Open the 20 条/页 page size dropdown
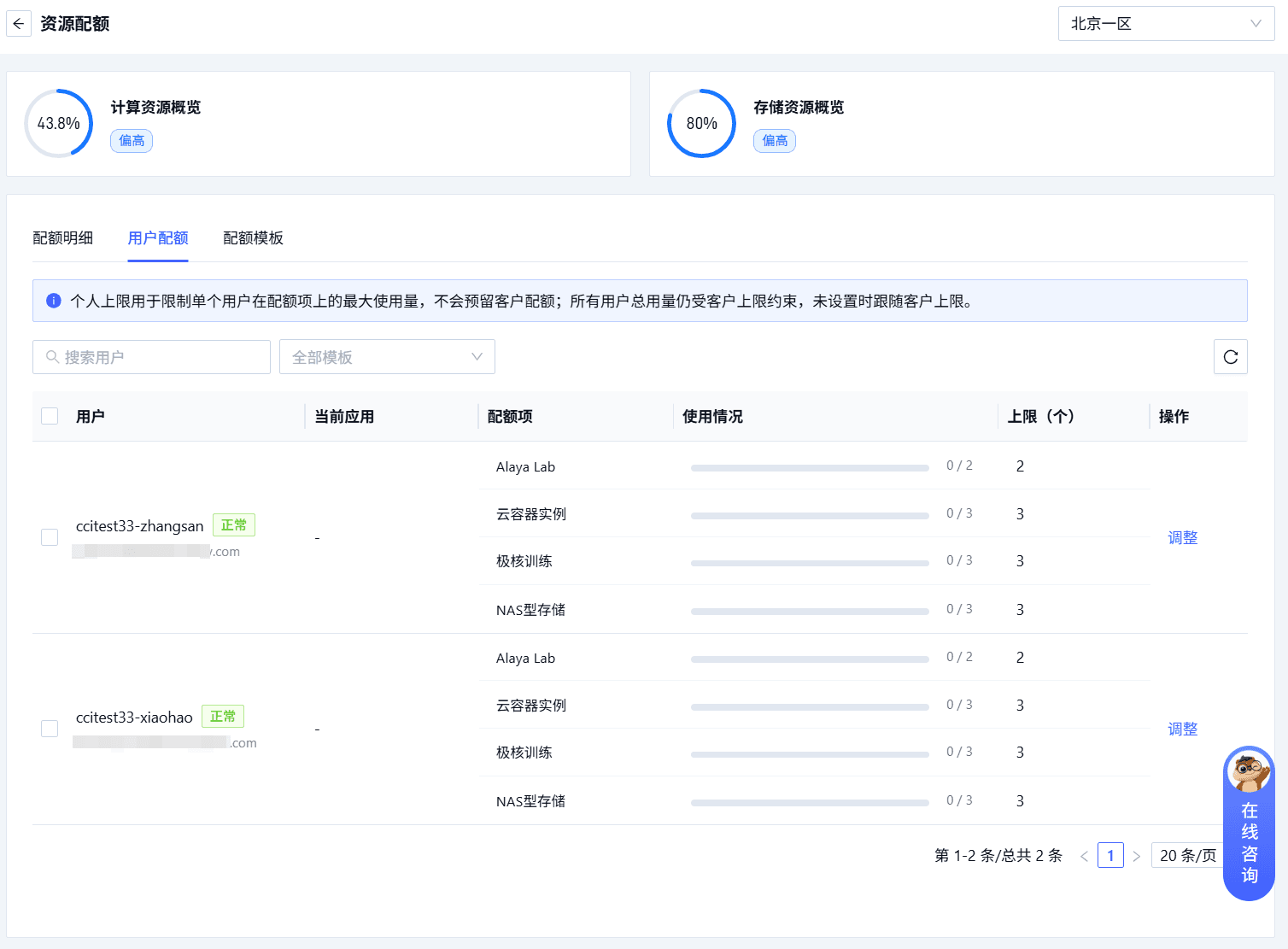The width and height of the screenshot is (1288, 949). click(1187, 855)
